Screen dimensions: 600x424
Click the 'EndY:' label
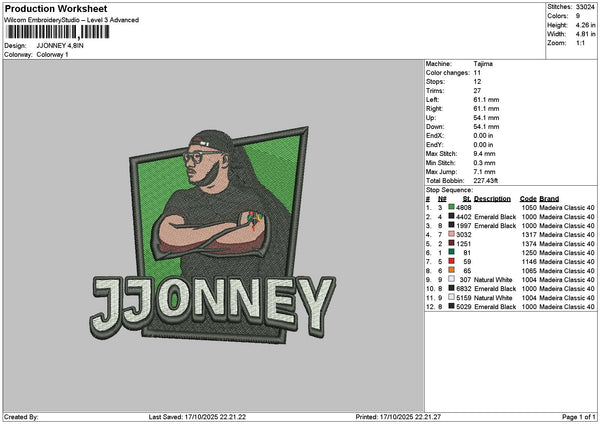coord(434,145)
